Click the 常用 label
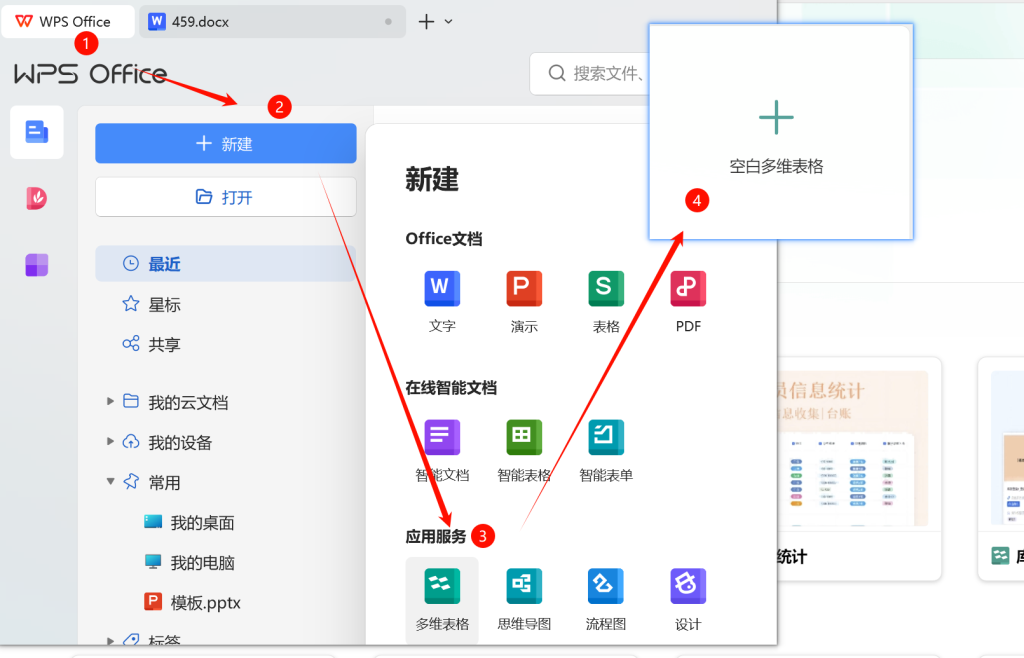This screenshot has height=658, width=1024. [x=165, y=482]
